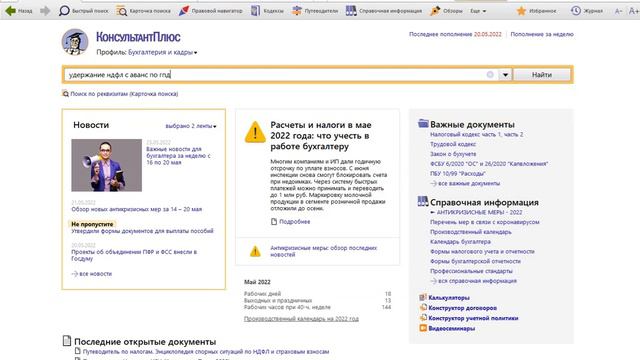640x360 pixels.
Task: Click the Важные документы folder icon
Action: tap(423, 123)
